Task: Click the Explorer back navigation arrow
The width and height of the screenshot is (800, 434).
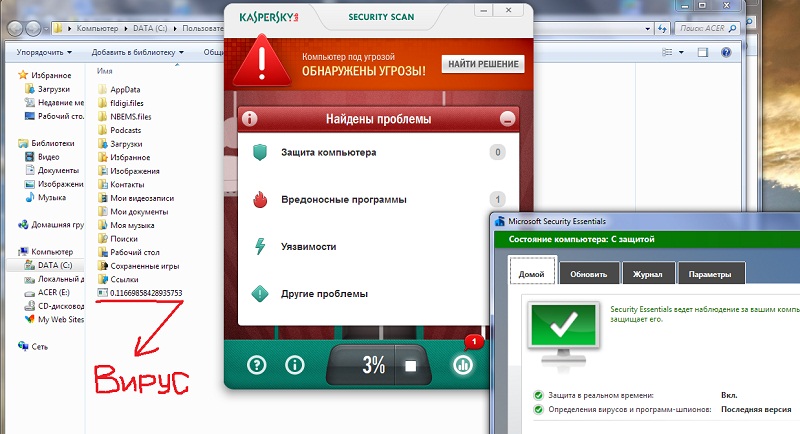Action: (16, 29)
